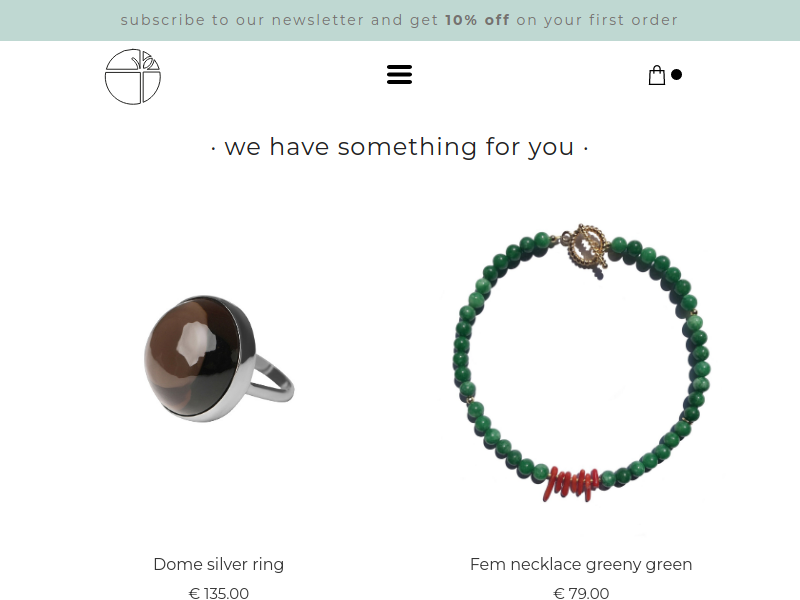Click the circular tree logo
The height and width of the screenshot is (600, 800).
tap(133, 77)
